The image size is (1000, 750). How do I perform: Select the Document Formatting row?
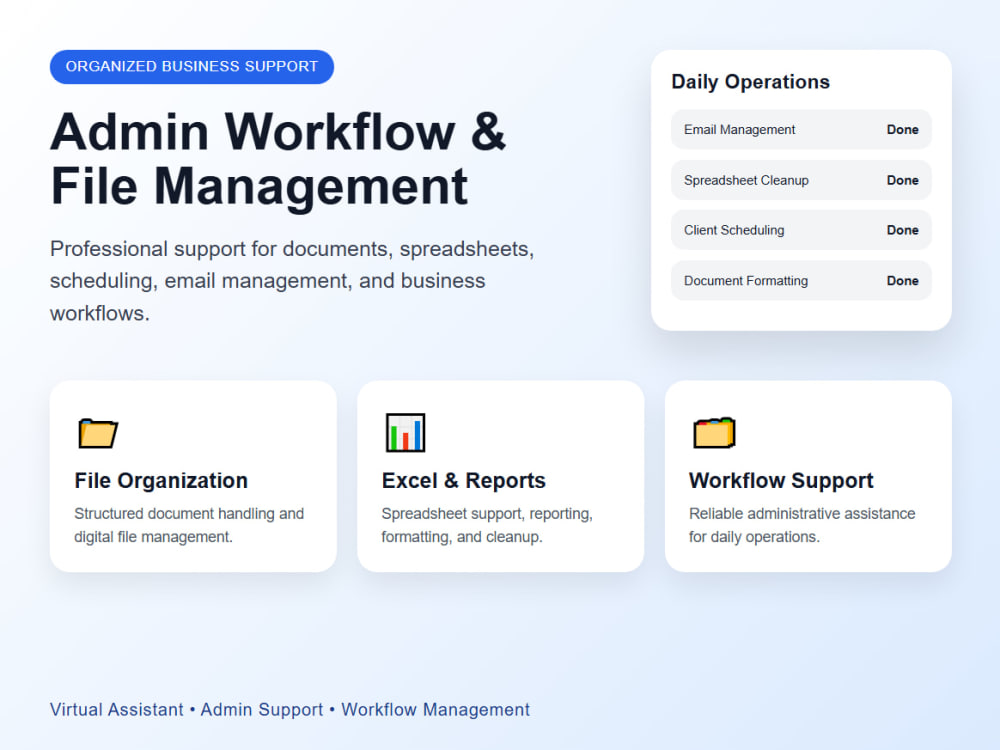[801, 281]
